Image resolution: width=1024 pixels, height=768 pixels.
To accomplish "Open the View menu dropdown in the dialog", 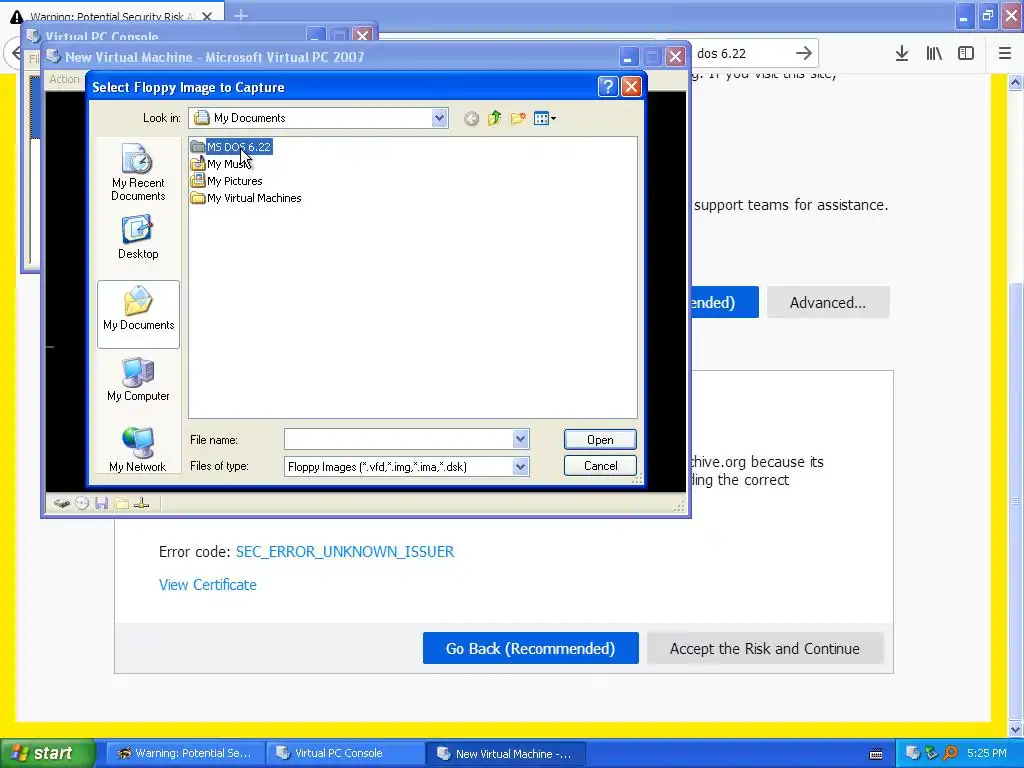I will point(545,118).
